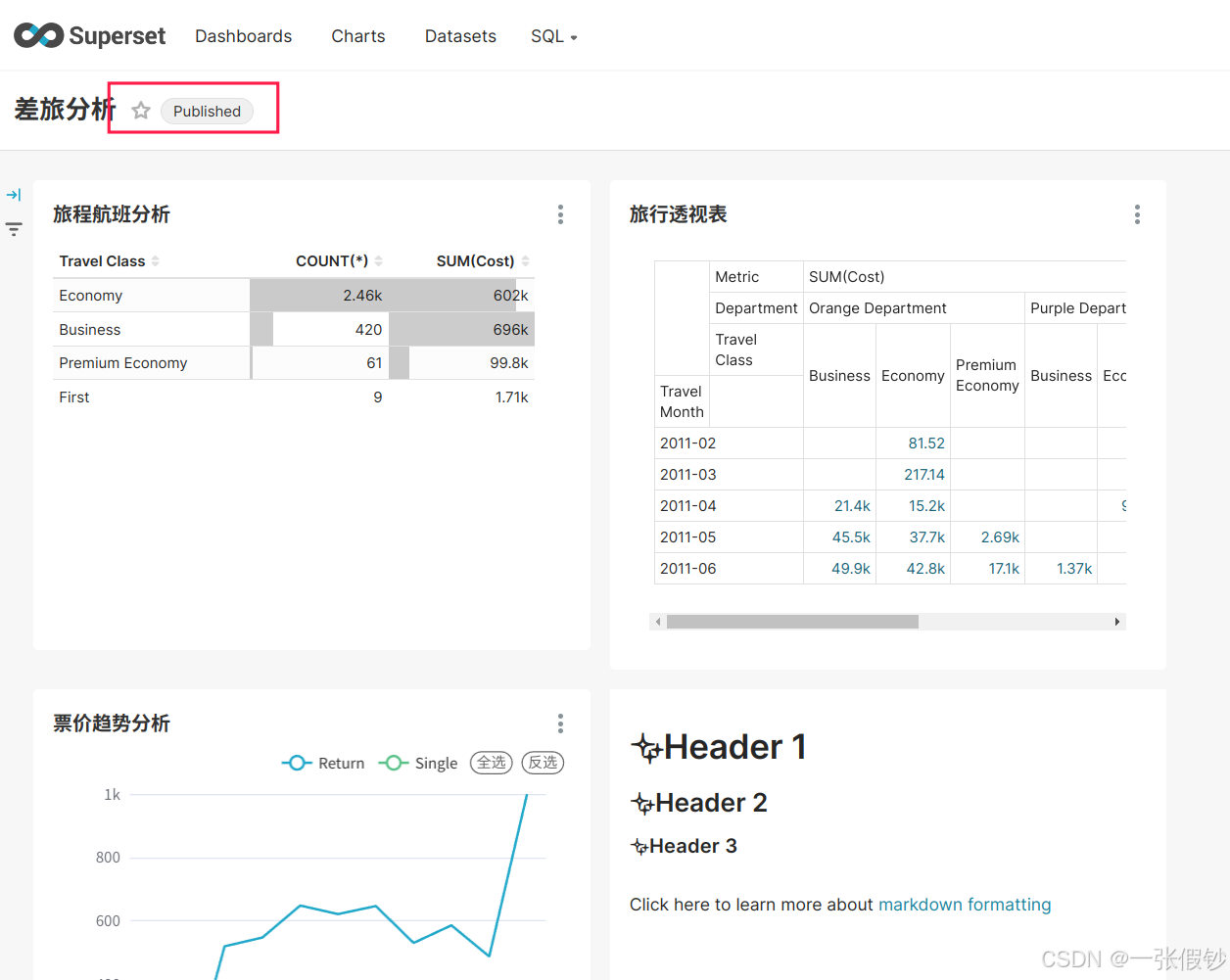
Task: Star the dashboard as favorite
Action: pyautogui.click(x=141, y=111)
